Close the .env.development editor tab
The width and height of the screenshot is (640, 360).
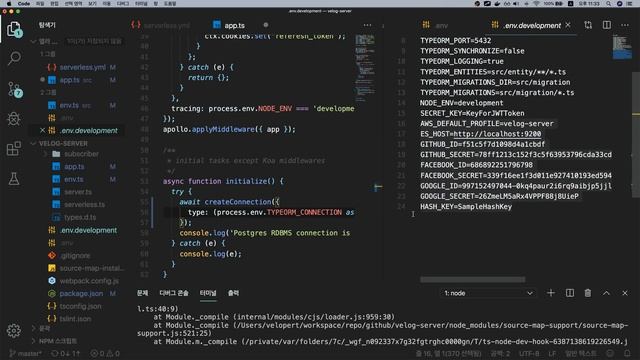pyautogui.click(x=568, y=25)
